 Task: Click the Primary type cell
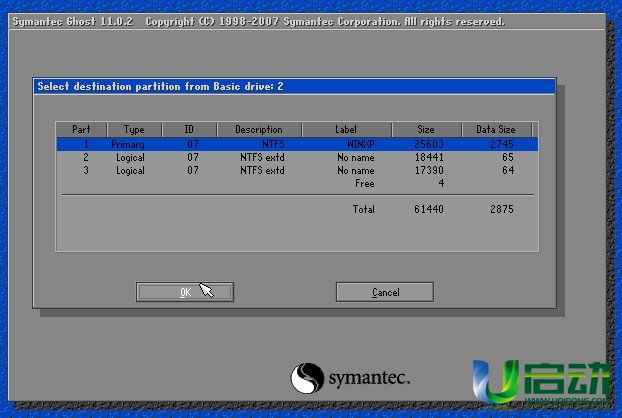coord(128,145)
